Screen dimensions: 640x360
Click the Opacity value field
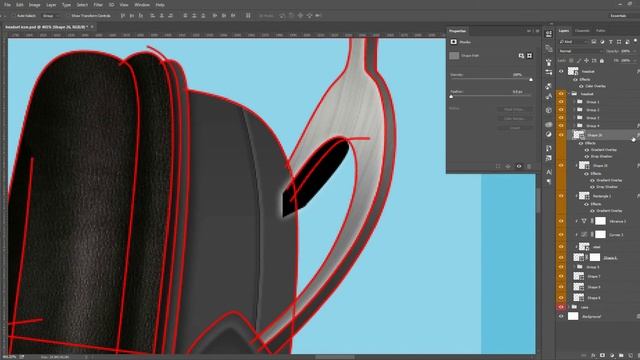(x=625, y=51)
